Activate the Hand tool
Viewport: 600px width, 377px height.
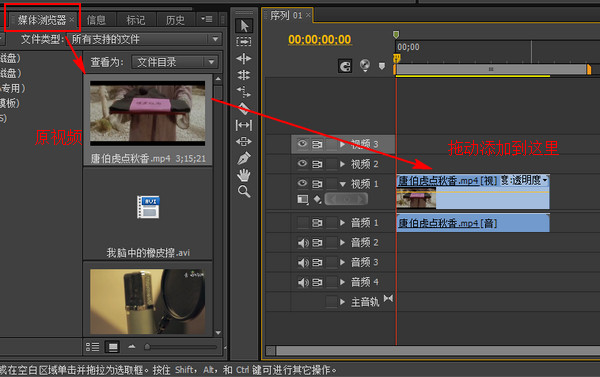[x=244, y=175]
